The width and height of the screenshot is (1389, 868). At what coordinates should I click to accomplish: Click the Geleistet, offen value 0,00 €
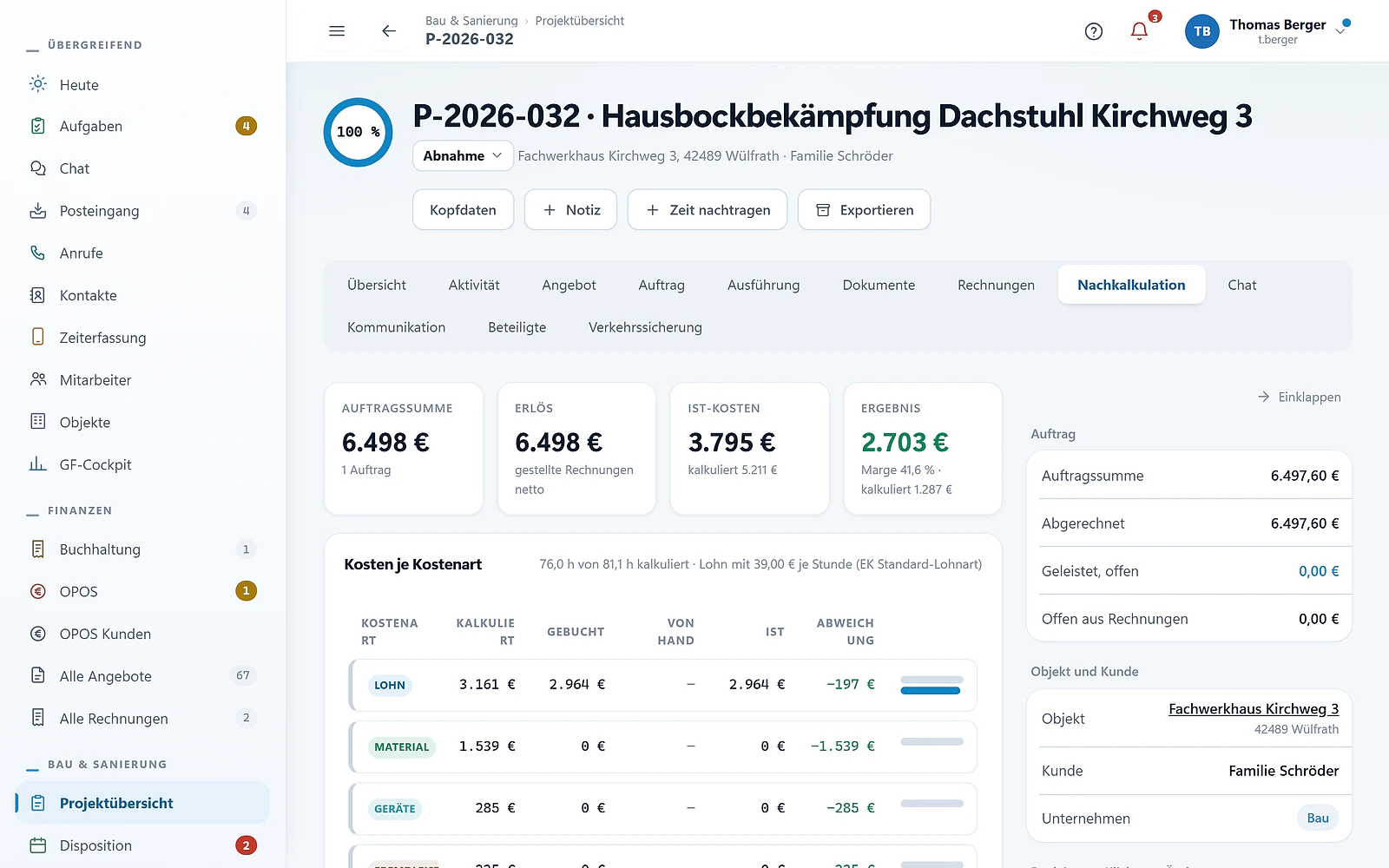click(x=1319, y=571)
